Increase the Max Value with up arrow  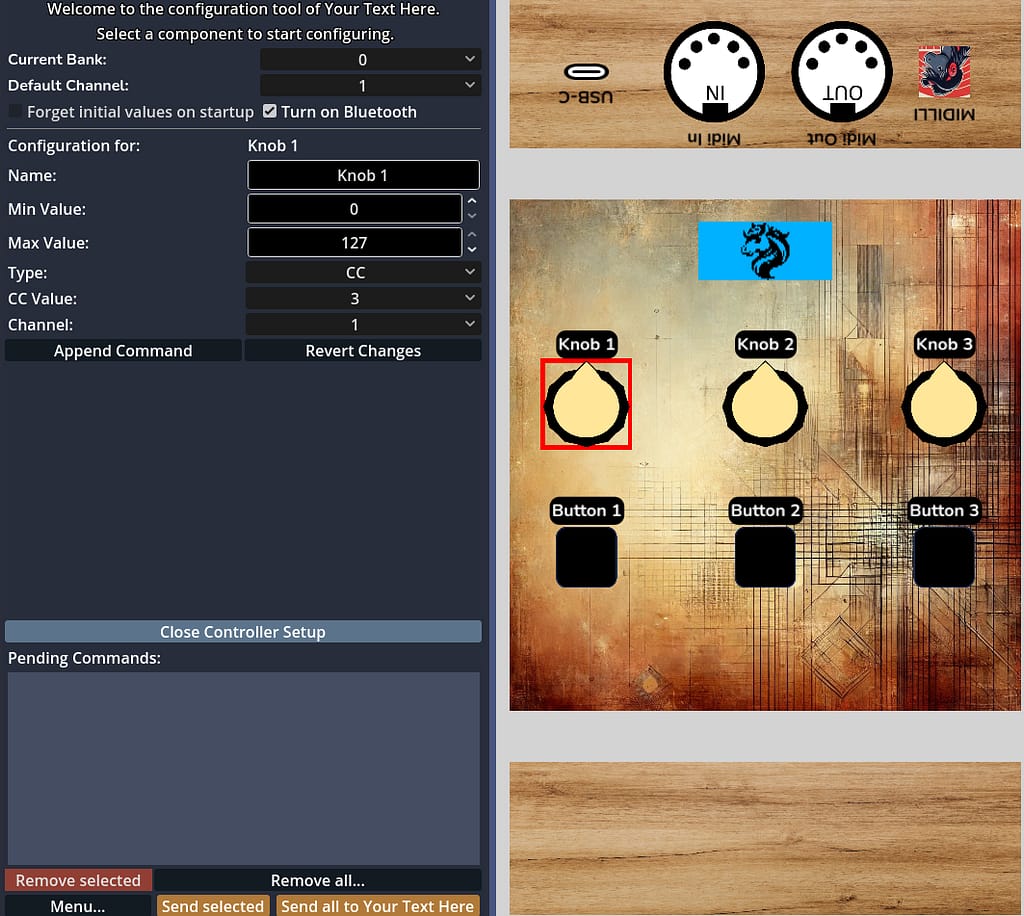tap(472, 235)
